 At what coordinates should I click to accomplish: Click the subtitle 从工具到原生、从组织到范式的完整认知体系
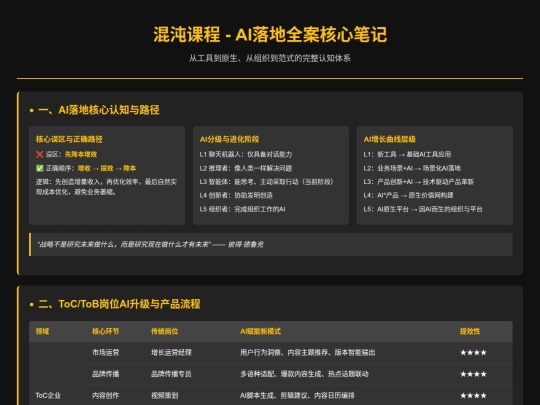click(x=270, y=58)
